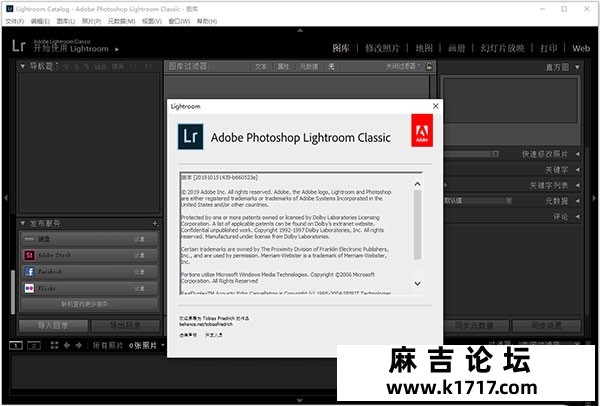Switch to the 图库 (Library) module
The height and width of the screenshot is (406, 600).
pyautogui.click(x=341, y=48)
